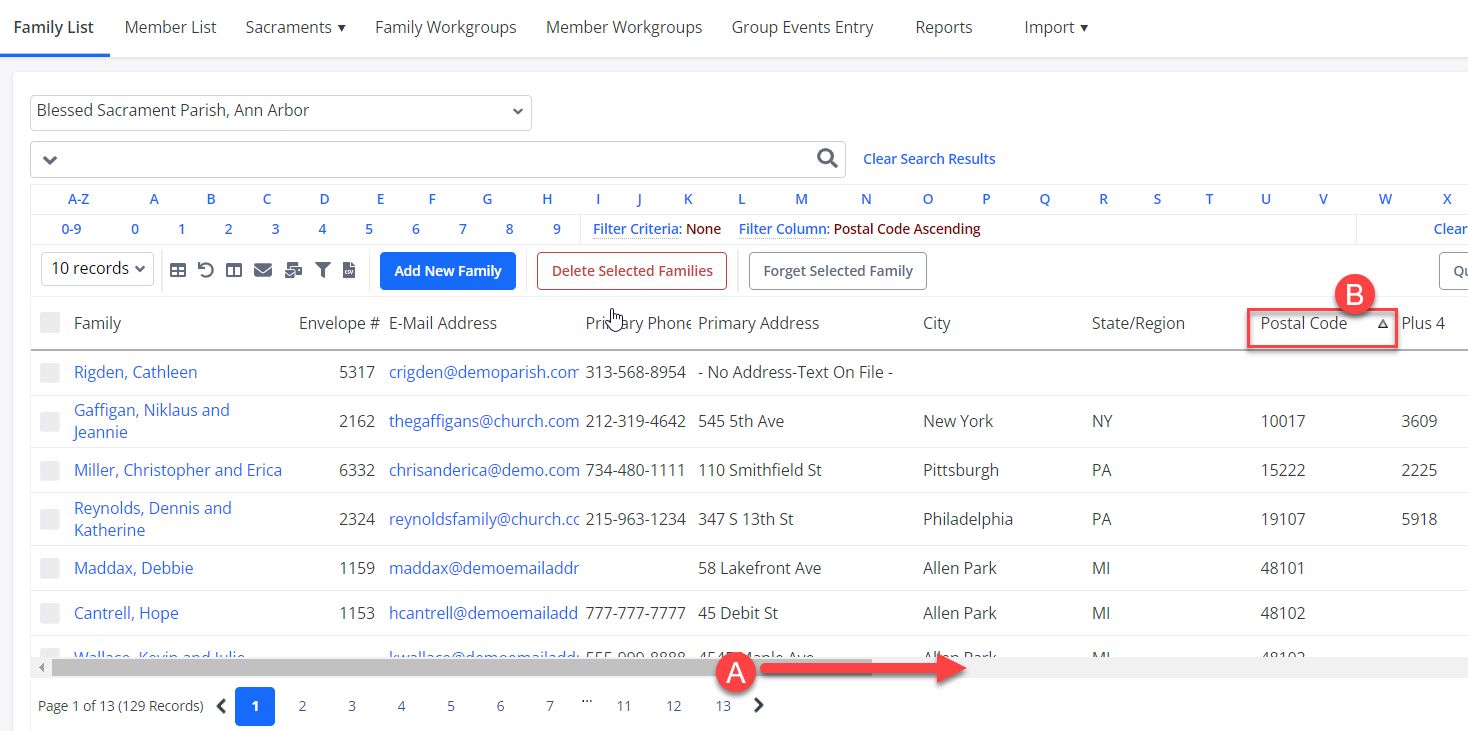The height and width of the screenshot is (731, 1468).
Task: Open the Filter Column selector
Action: pyautogui.click(x=784, y=229)
